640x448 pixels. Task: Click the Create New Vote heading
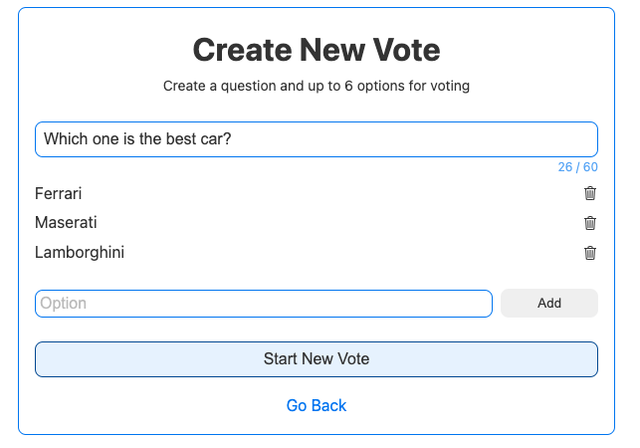click(316, 50)
